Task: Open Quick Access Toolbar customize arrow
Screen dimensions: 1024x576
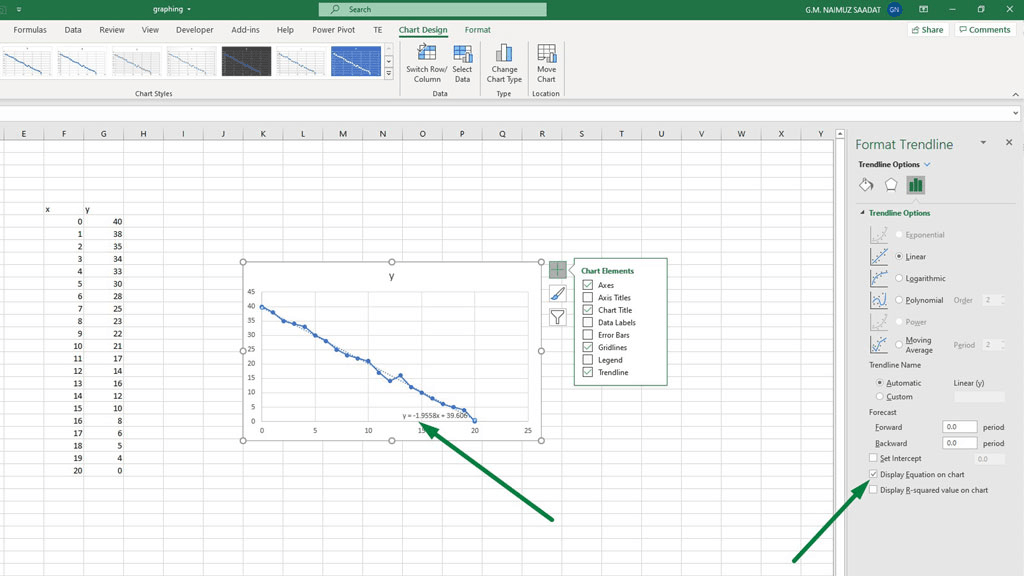Action: (19, 9)
